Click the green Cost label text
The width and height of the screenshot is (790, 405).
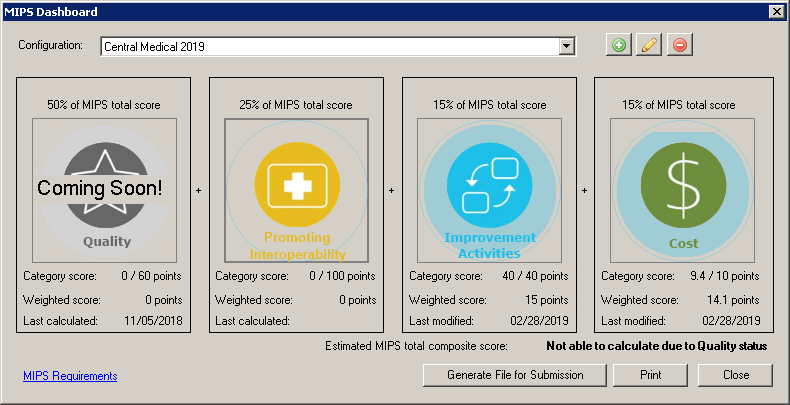[681, 243]
